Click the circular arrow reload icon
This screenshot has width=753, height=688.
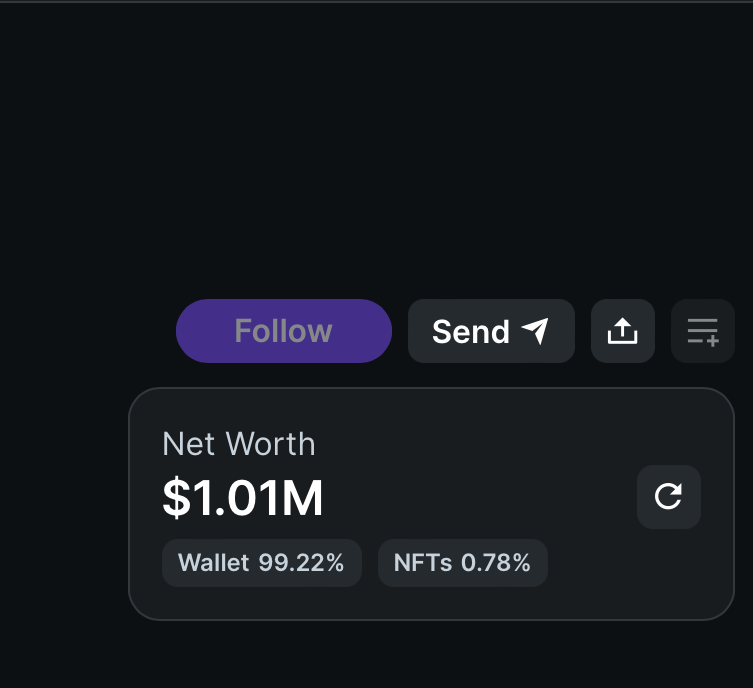[668, 496]
